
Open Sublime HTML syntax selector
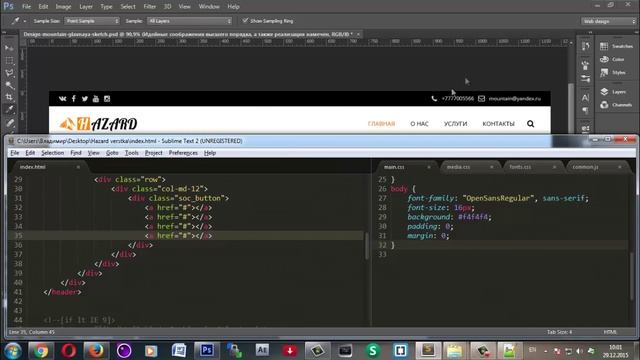point(610,332)
